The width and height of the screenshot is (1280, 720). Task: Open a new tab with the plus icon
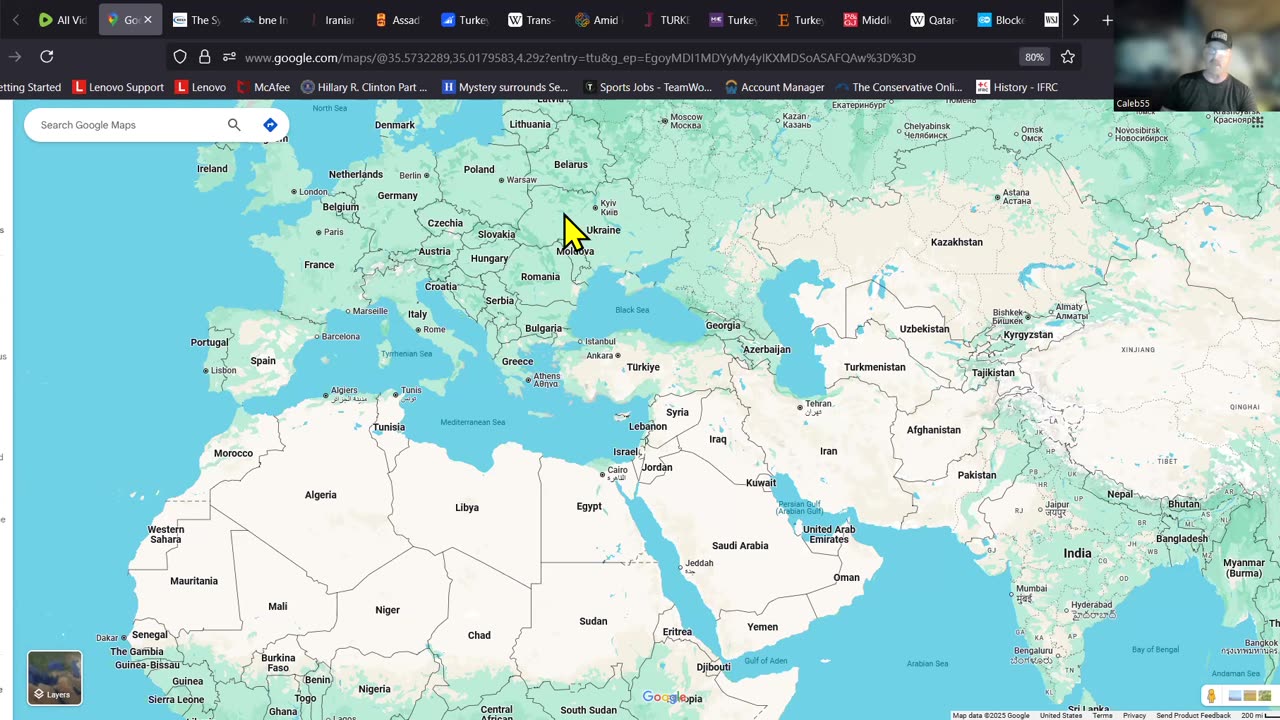click(x=1107, y=20)
